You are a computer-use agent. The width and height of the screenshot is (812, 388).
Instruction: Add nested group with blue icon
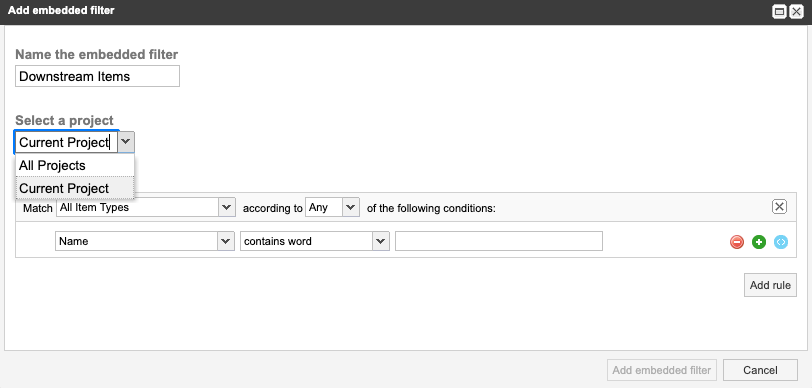click(x=781, y=242)
